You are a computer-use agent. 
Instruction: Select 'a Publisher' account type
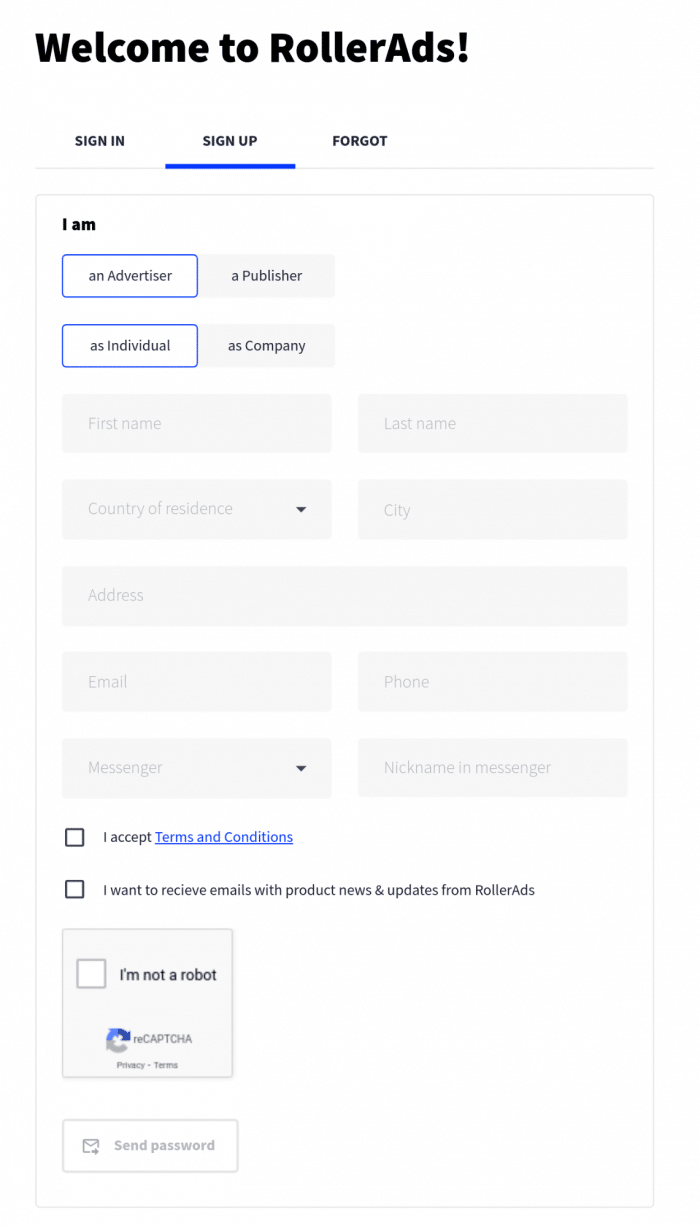point(266,275)
